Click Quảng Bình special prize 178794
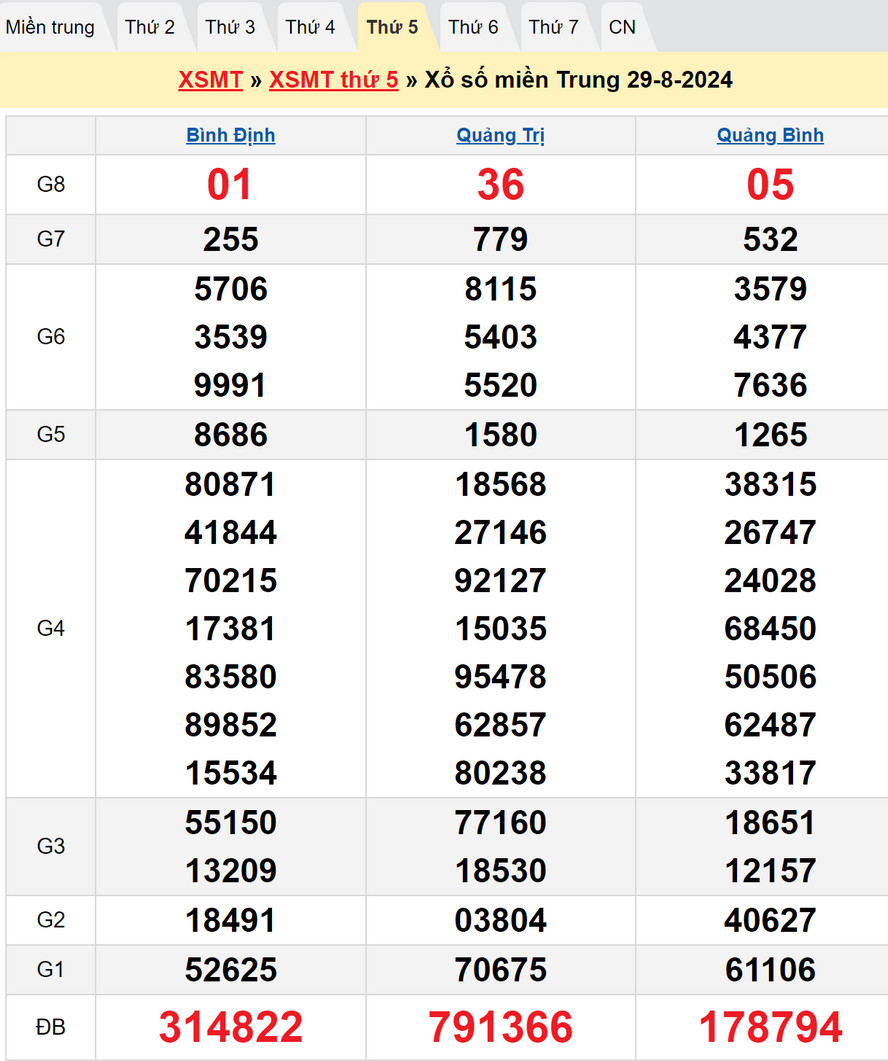The height and width of the screenshot is (1061, 888). pos(770,1027)
